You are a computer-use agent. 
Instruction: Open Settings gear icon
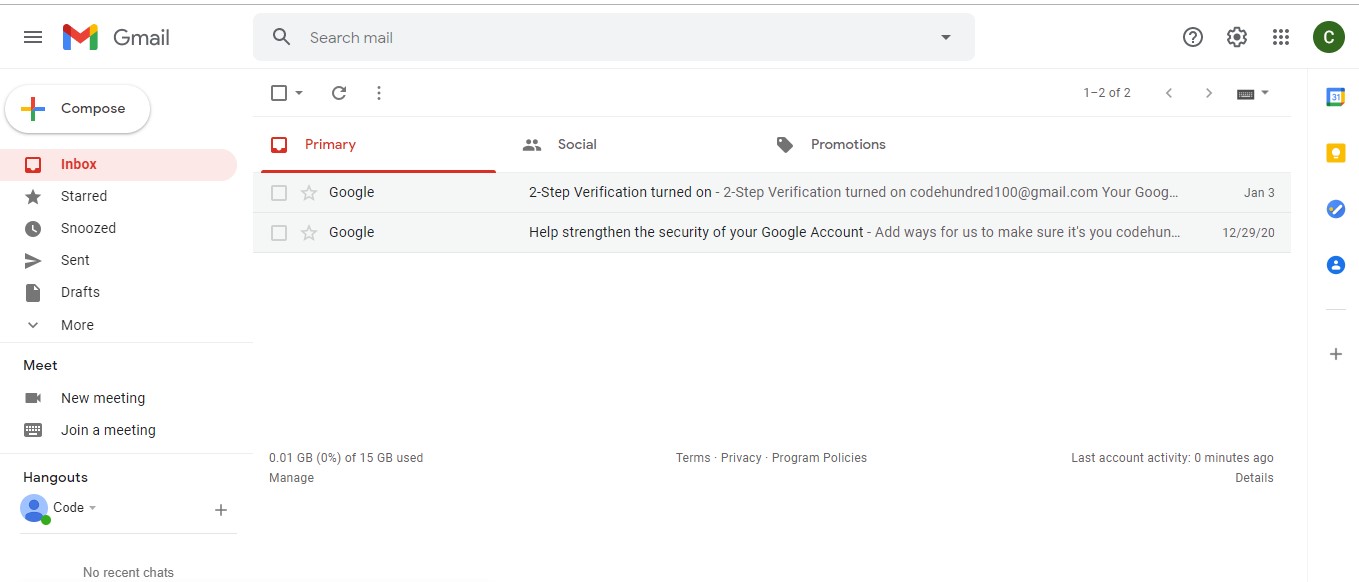(x=1237, y=37)
